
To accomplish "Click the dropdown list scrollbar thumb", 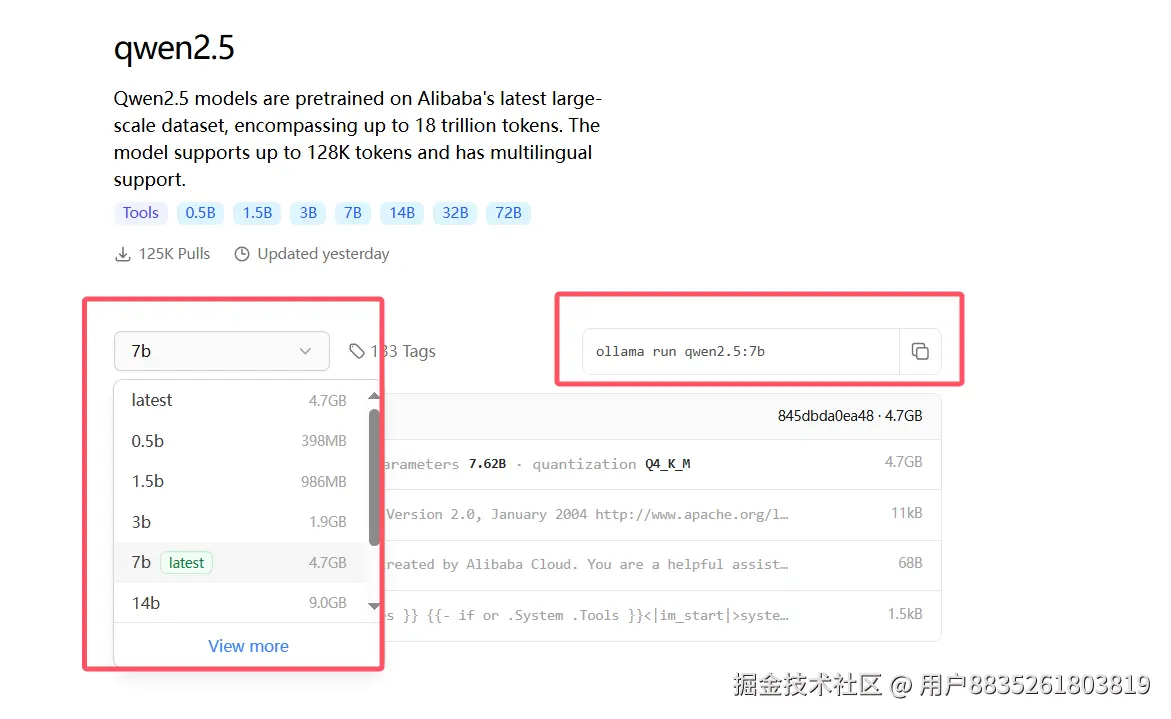I will [x=374, y=477].
